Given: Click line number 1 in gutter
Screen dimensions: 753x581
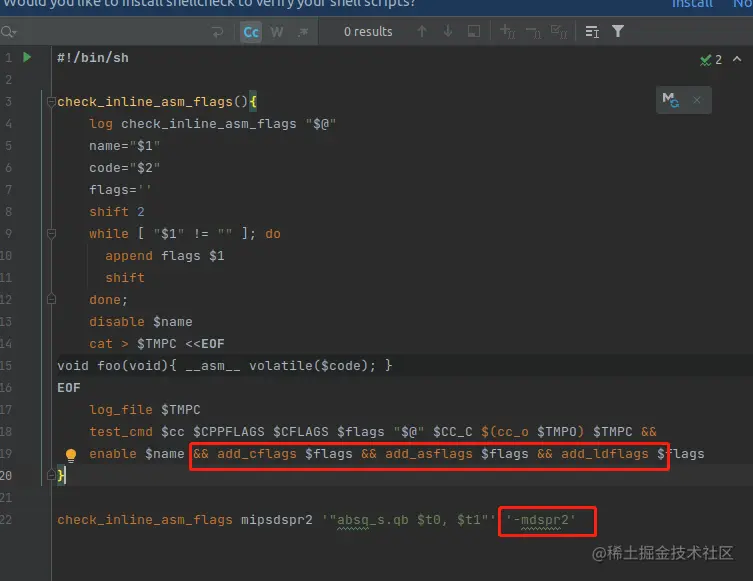Looking at the screenshot, I should point(8,58).
